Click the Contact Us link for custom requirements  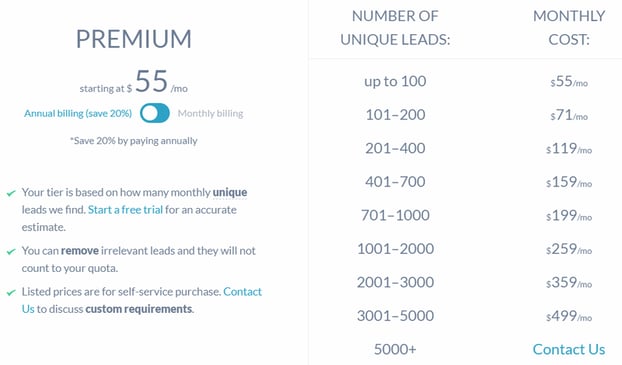tap(242, 292)
